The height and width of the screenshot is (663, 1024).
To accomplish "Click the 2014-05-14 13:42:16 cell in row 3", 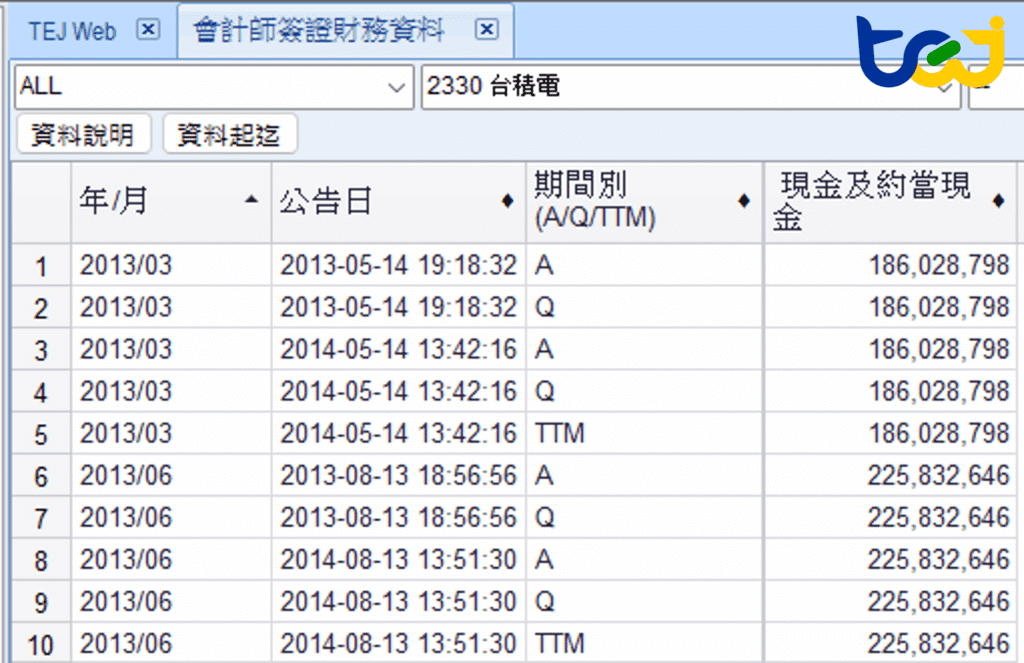I will pos(398,350).
